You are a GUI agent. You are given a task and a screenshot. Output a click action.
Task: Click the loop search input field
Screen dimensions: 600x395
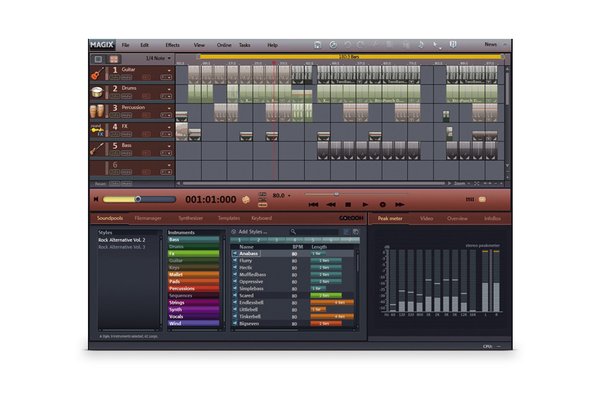pyautogui.click(x=318, y=232)
